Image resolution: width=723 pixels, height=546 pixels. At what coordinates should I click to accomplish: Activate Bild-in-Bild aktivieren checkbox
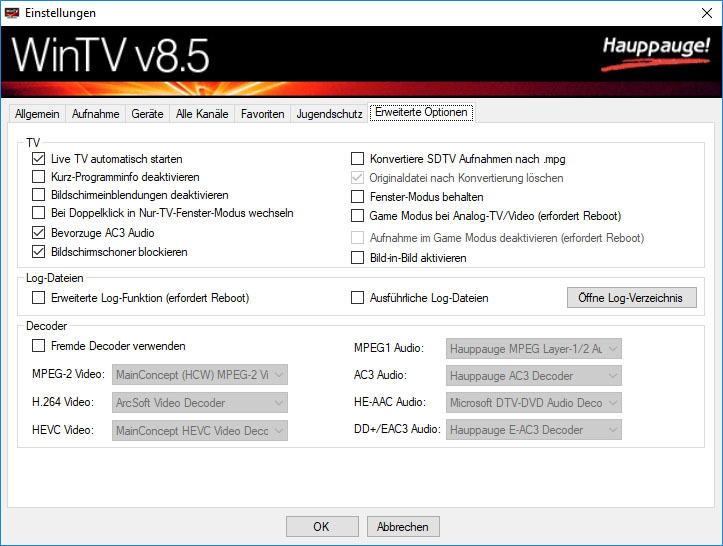pos(357,257)
